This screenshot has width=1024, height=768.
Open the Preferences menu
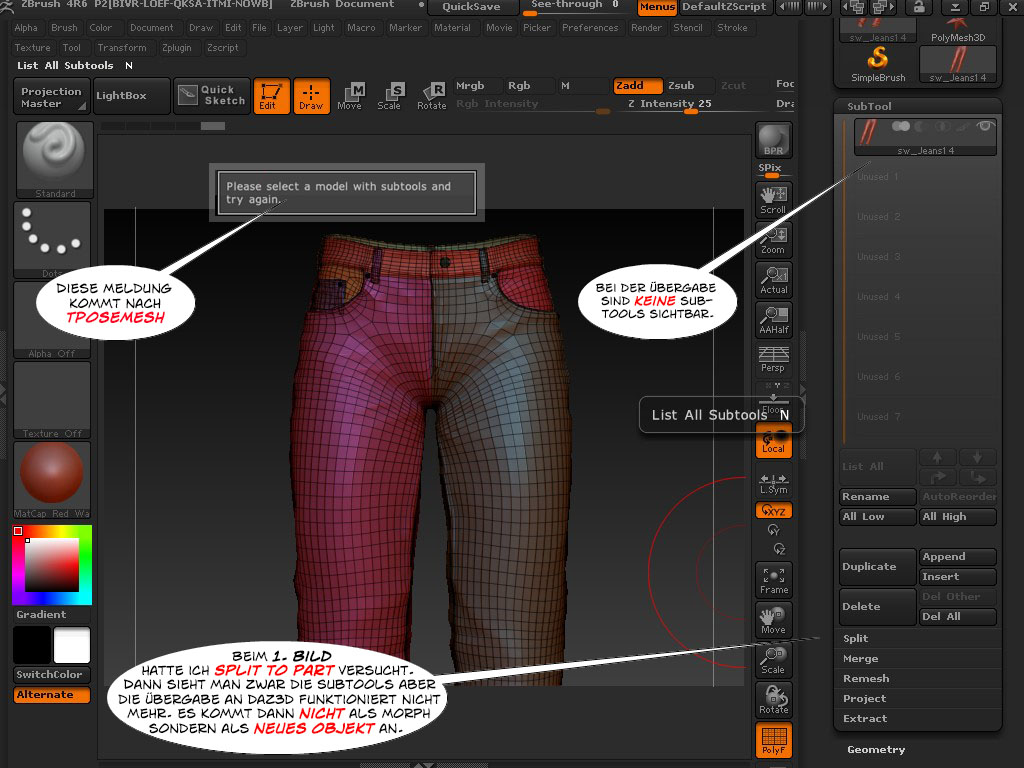tap(590, 28)
